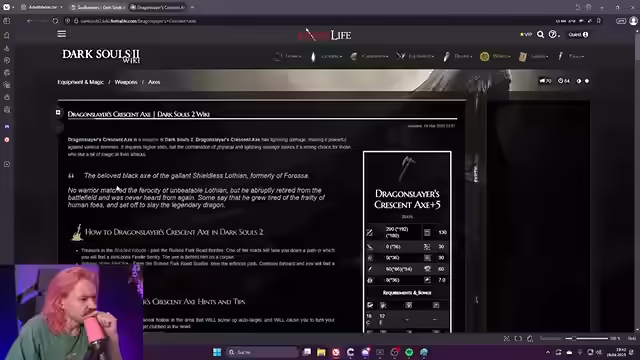Expand the Equipment crossed-swords nav menu
640x360 pixels.
click(415, 56)
